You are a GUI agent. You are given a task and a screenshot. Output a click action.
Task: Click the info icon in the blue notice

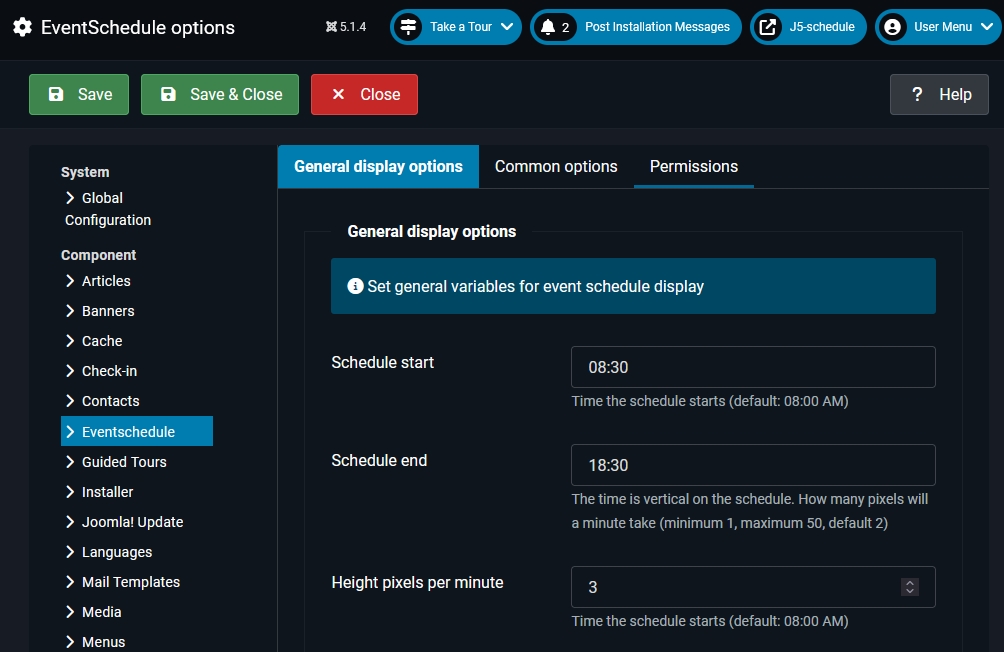point(355,286)
